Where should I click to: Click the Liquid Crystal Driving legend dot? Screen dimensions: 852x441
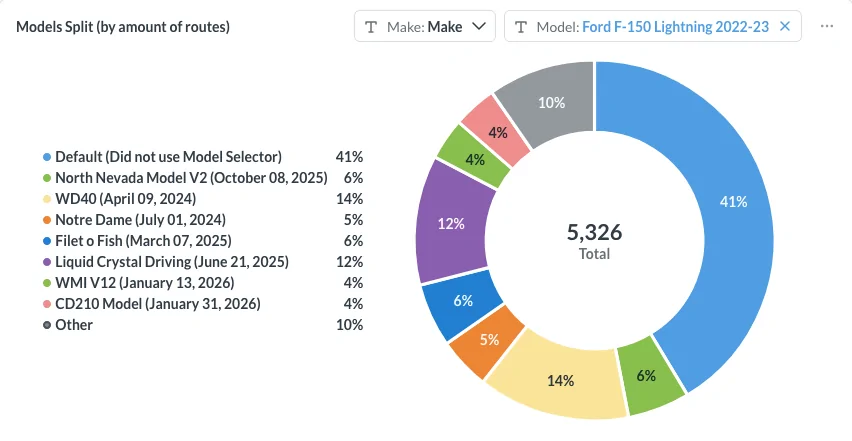coord(47,262)
